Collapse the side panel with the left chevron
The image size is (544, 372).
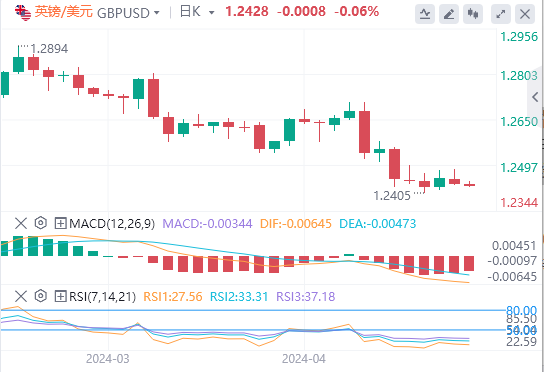click(535, 97)
